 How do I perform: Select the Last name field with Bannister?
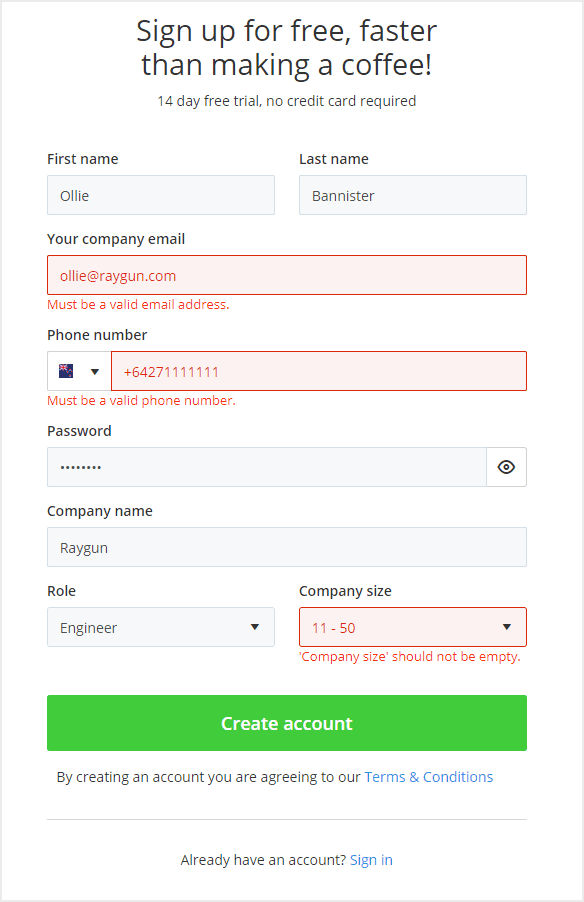413,195
